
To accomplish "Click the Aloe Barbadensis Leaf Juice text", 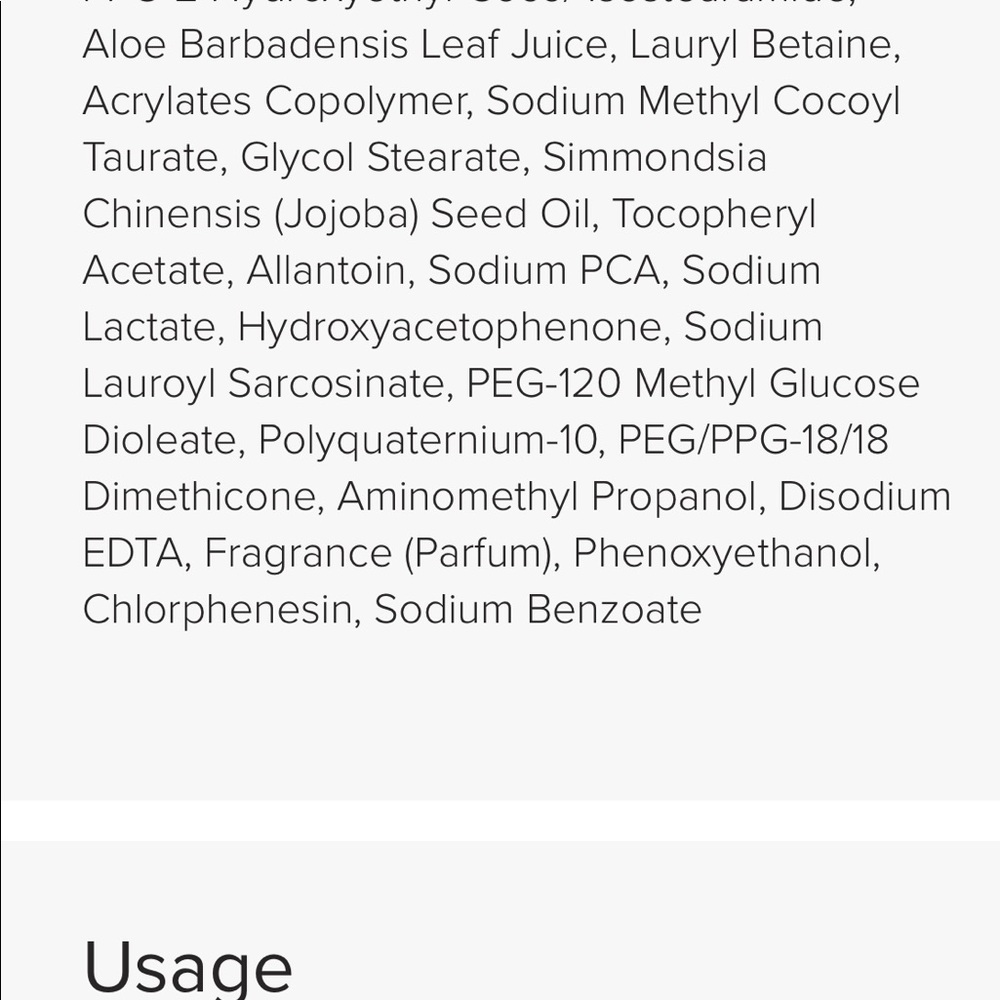I will coord(345,45).
